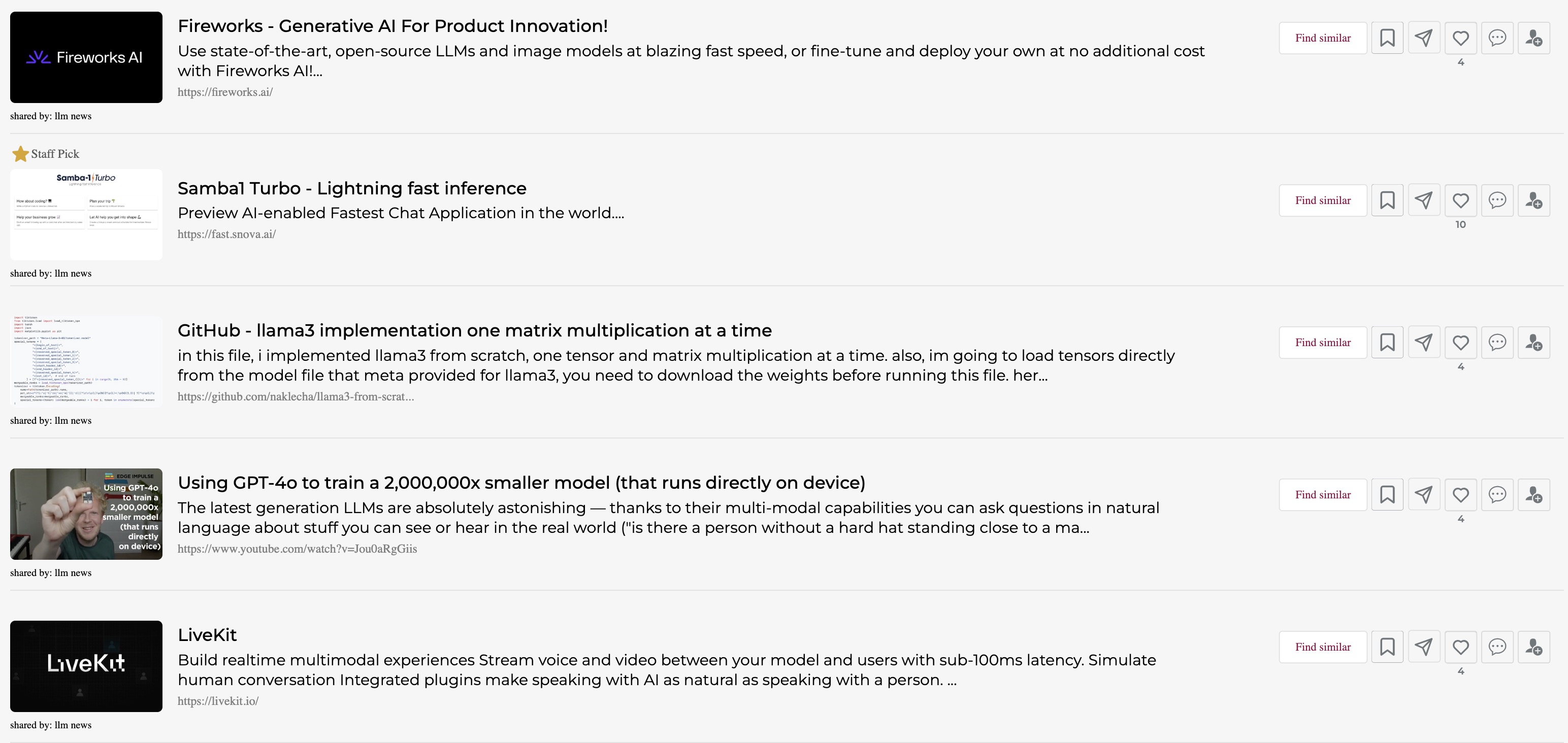
Task: Comment on the Fireworks AI post
Action: [1497, 38]
